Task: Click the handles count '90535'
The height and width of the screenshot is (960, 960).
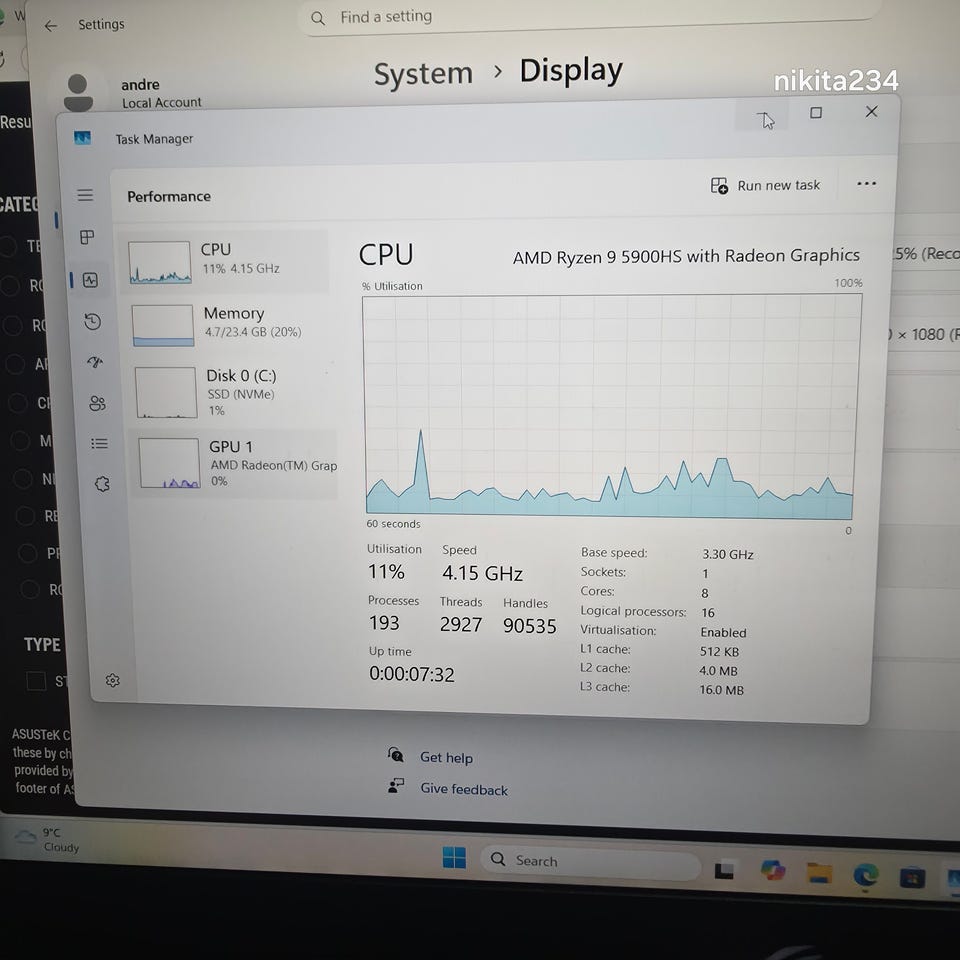Action: click(x=530, y=626)
